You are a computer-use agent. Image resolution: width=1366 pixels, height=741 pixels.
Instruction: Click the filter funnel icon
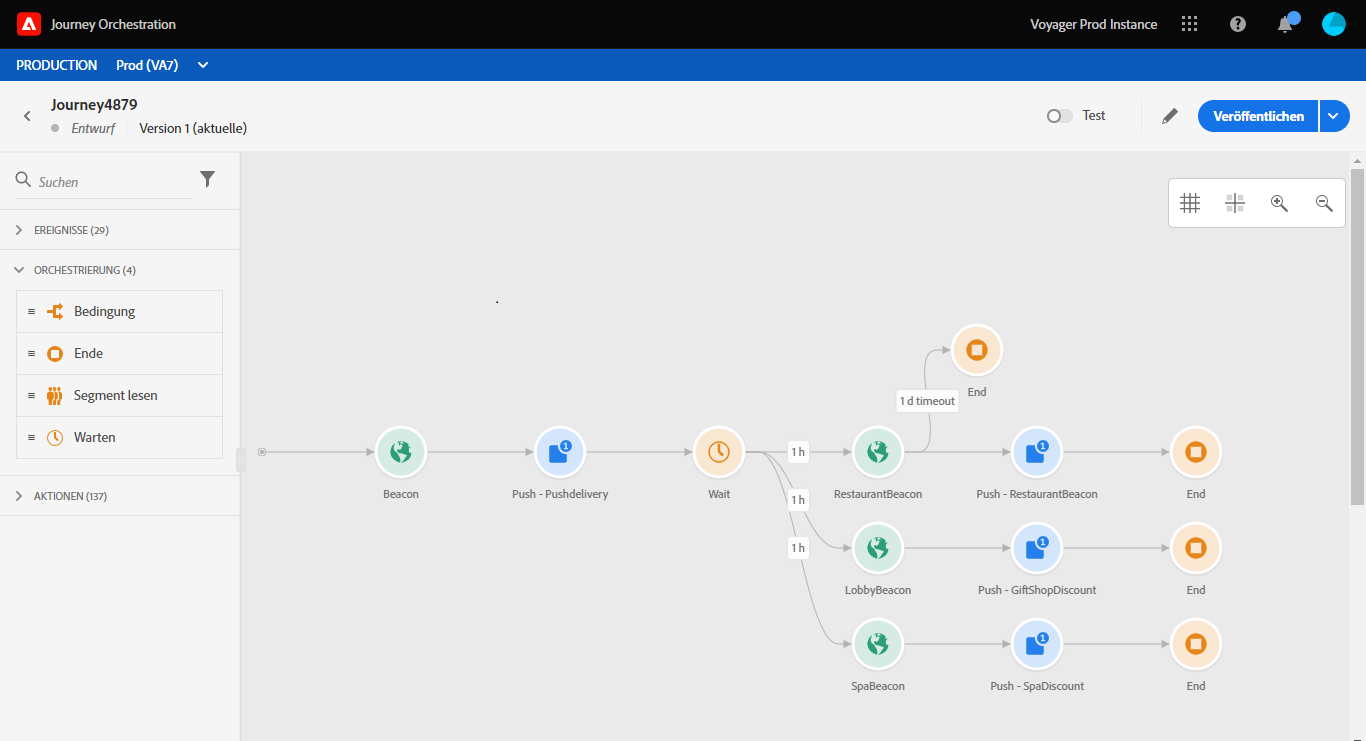(x=207, y=179)
